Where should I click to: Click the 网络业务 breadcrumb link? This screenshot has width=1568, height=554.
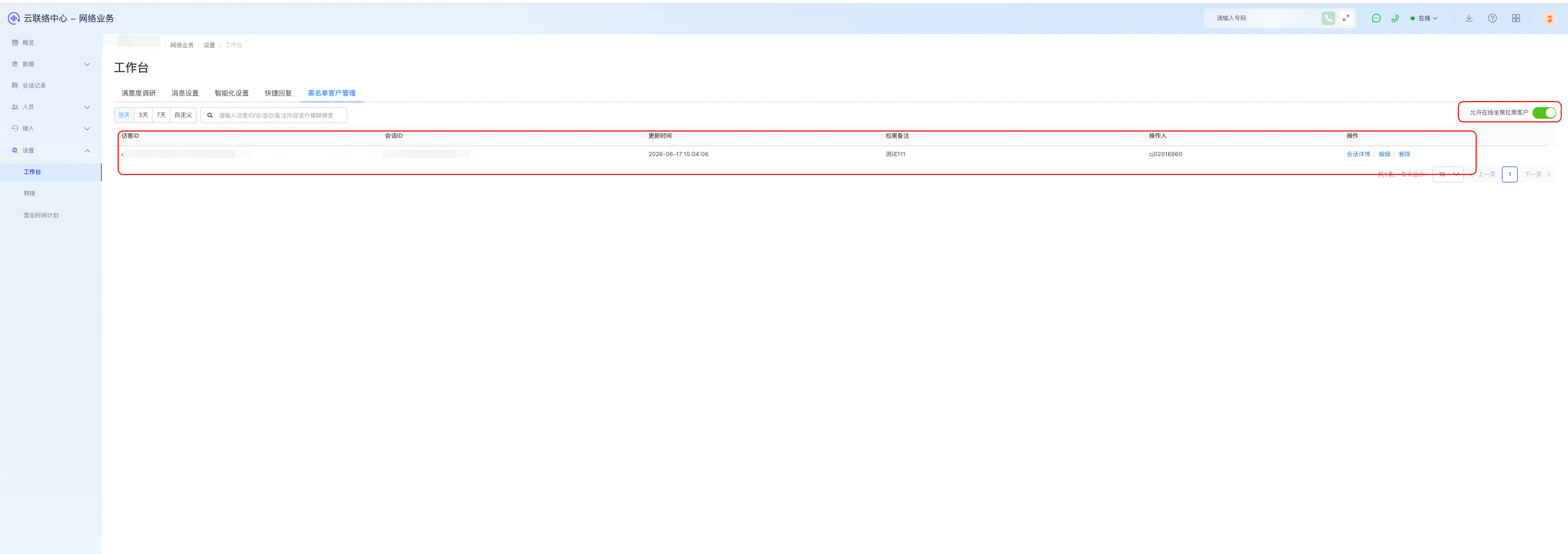[182, 45]
